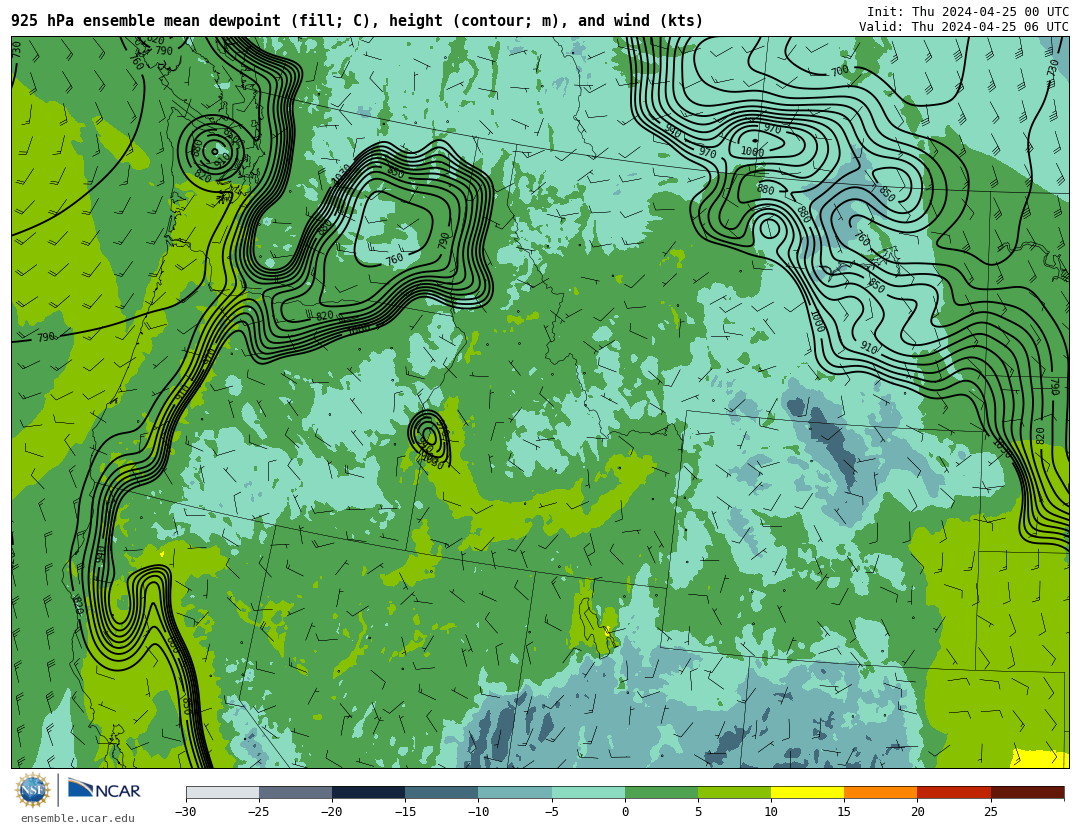This screenshot has height=831, width=1080.
Task: Pick the dark brown above-25 colorbar swatch
Action: 1028,792
